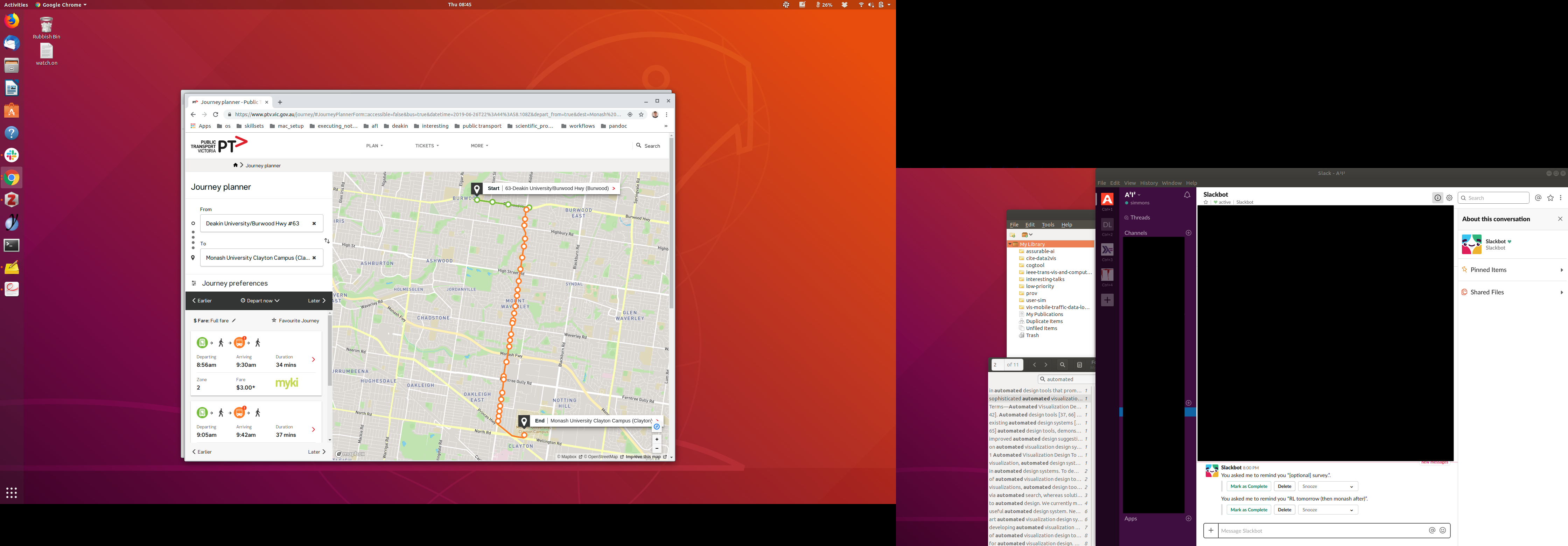Clear the Deakin University From field
1568x546 pixels.
[x=314, y=223]
